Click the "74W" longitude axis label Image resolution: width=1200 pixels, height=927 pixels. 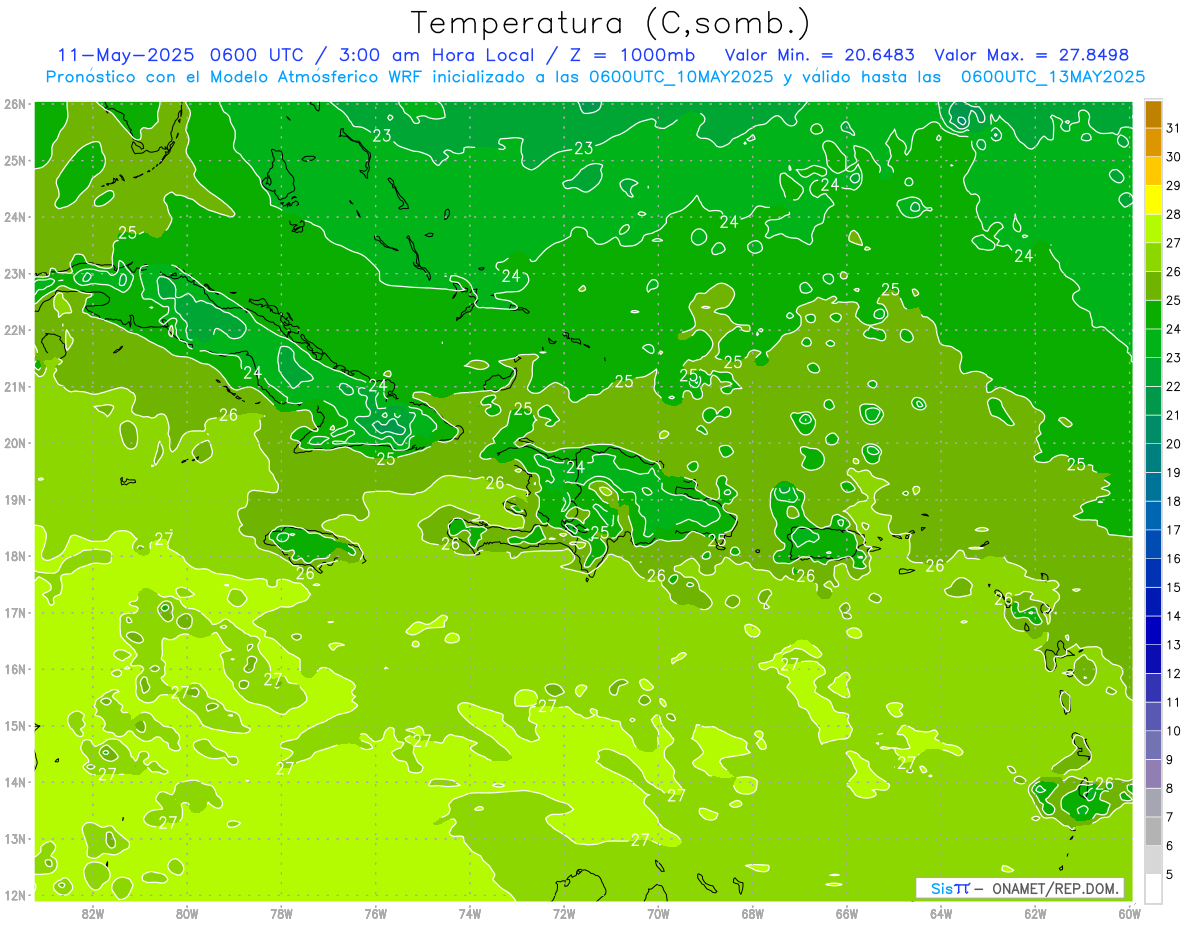(x=470, y=913)
